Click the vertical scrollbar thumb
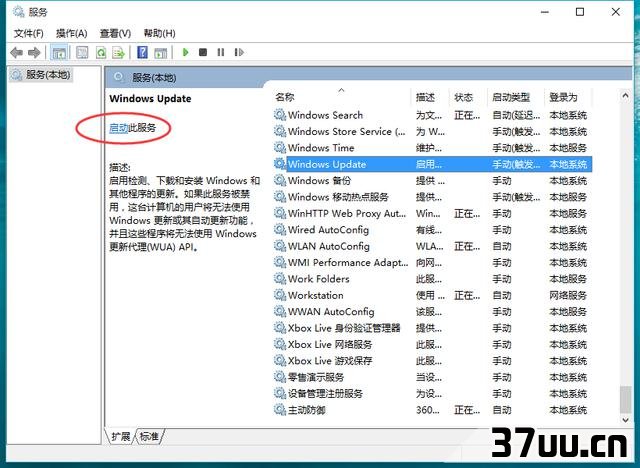This screenshot has height=468, width=640. pos(625,399)
